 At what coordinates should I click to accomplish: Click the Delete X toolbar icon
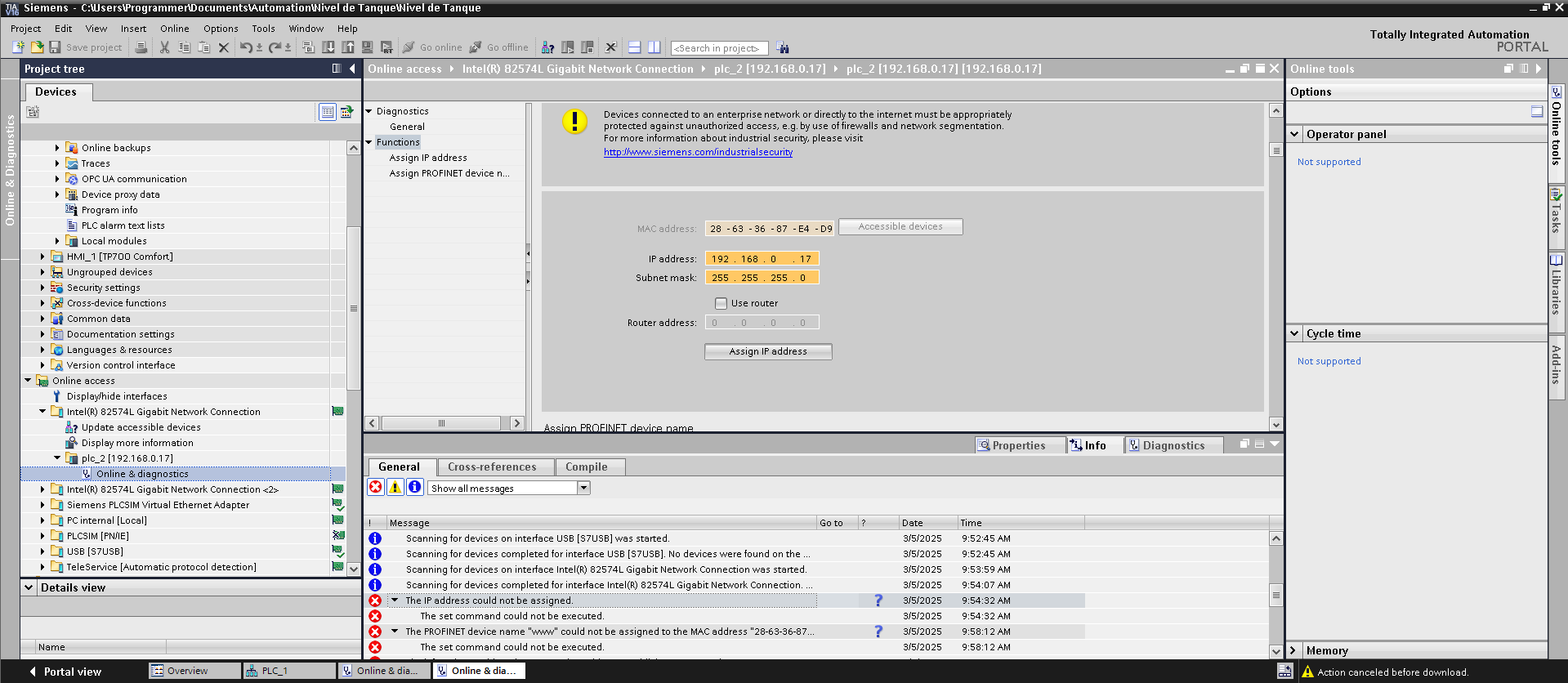223,47
